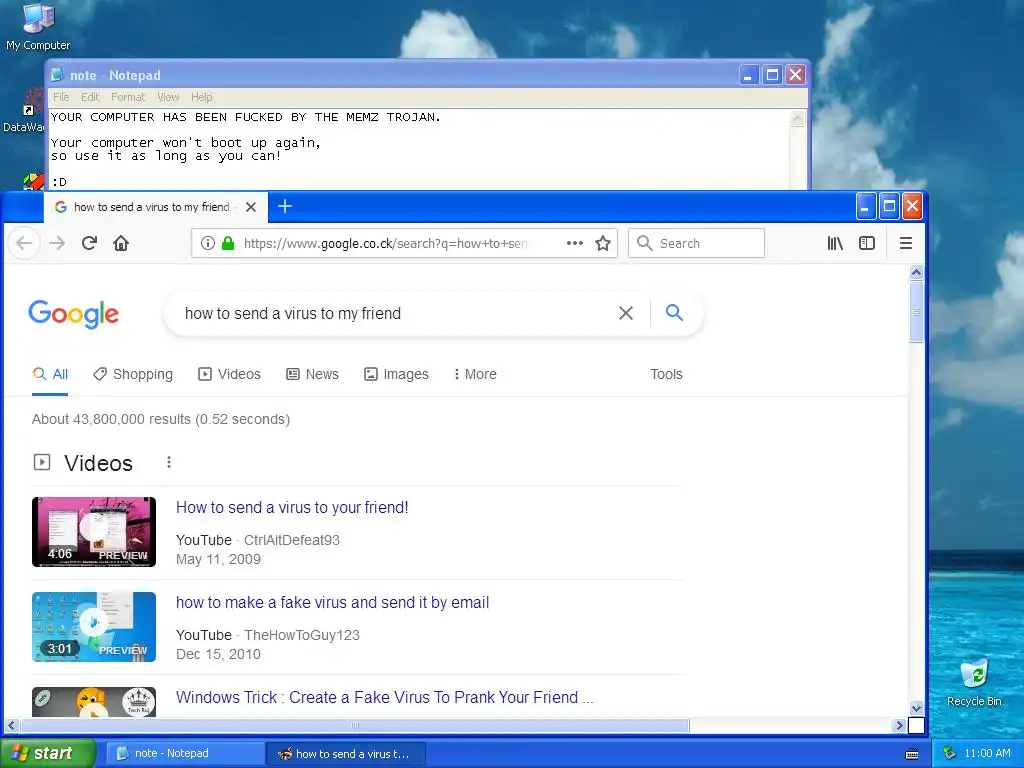Open 'how to make a fake virus' video link
Image resolution: width=1024 pixels, height=768 pixels.
pos(332,602)
